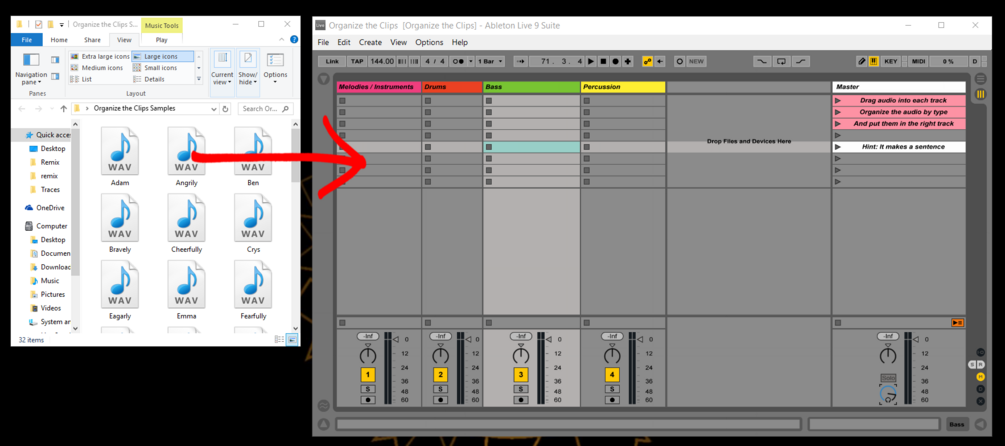Click the Arrangement Record button in Ableton
The image size is (1005, 446).
coord(615,62)
